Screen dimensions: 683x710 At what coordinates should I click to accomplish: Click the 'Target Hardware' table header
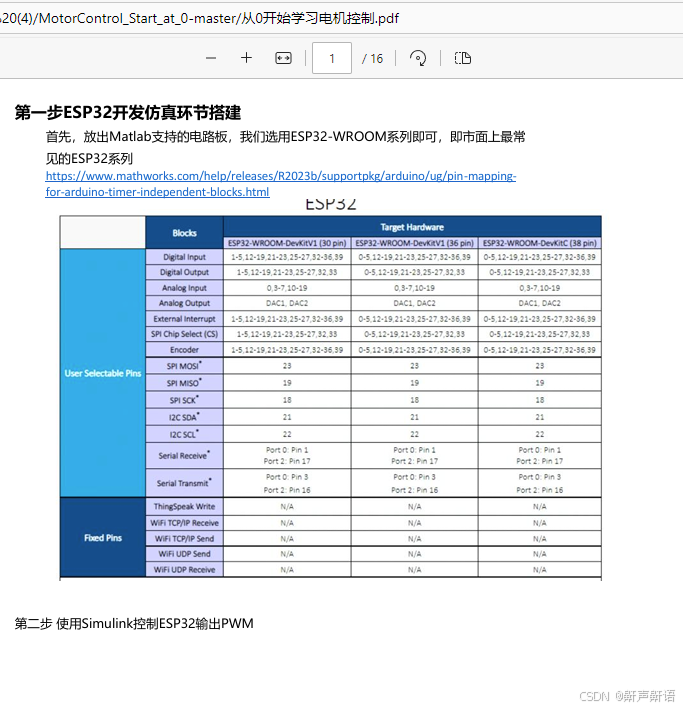point(412,227)
